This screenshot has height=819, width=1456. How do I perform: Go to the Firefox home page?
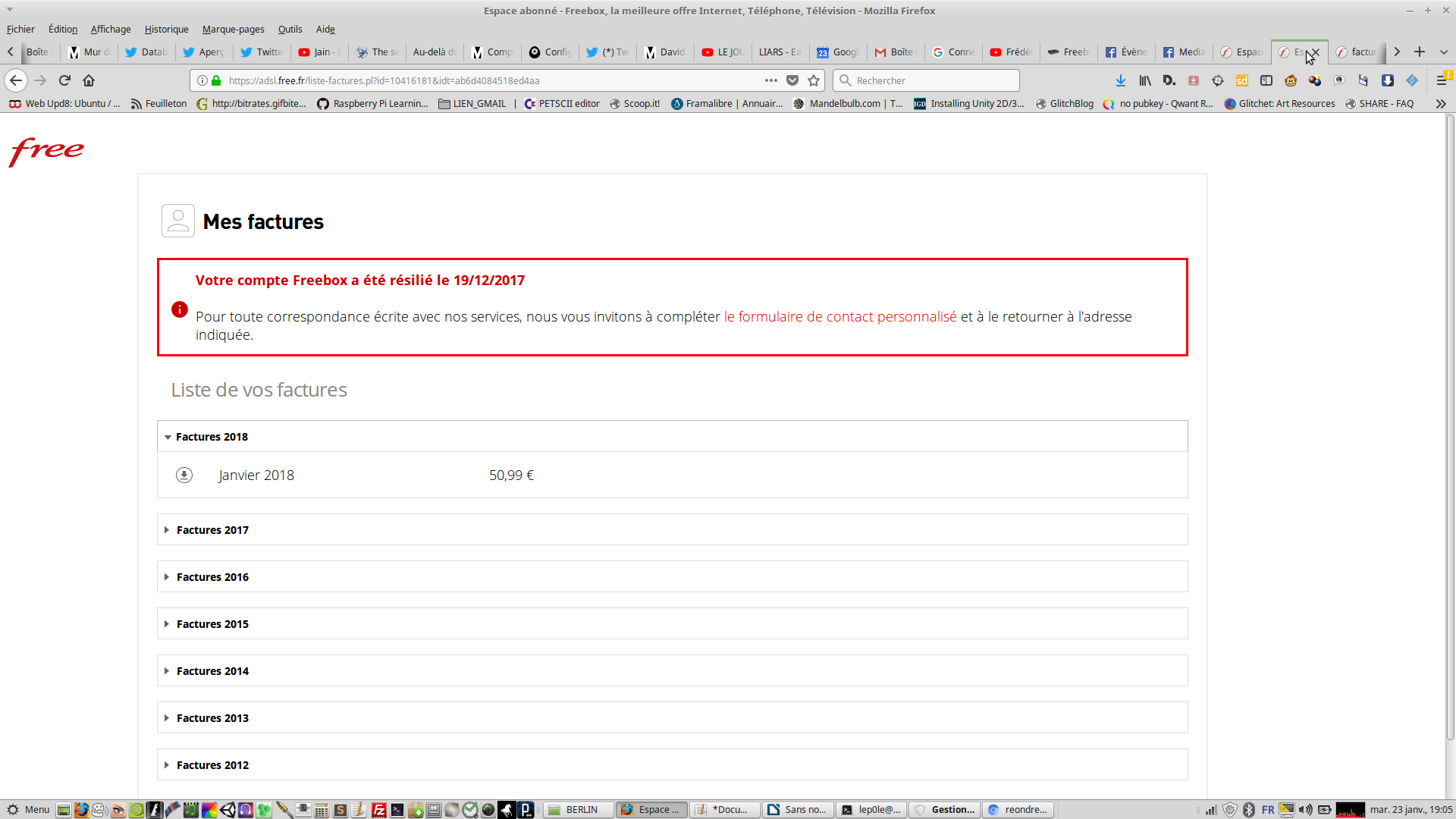pos(89,80)
